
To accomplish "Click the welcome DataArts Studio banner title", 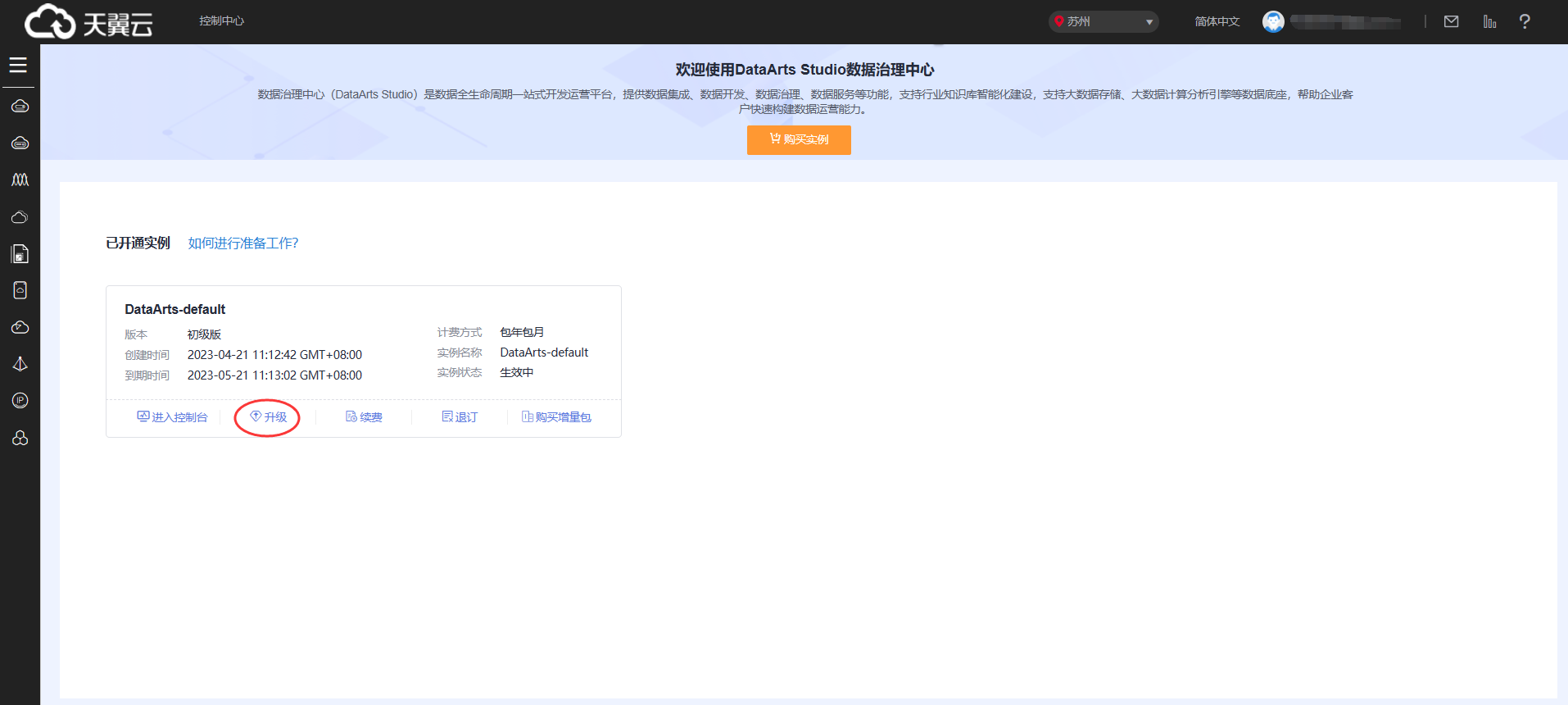I will pos(804,70).
